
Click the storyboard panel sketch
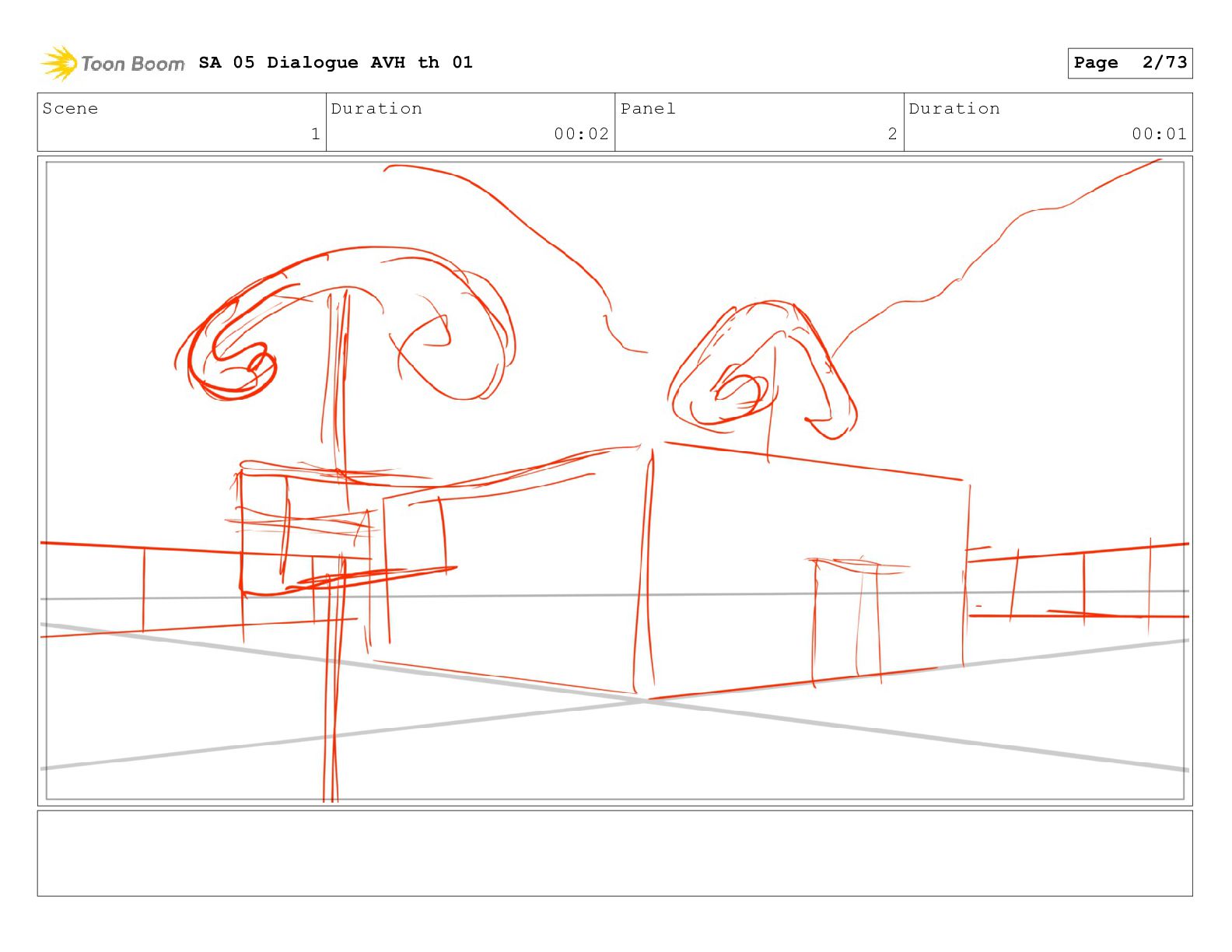(x=614, y=481)
